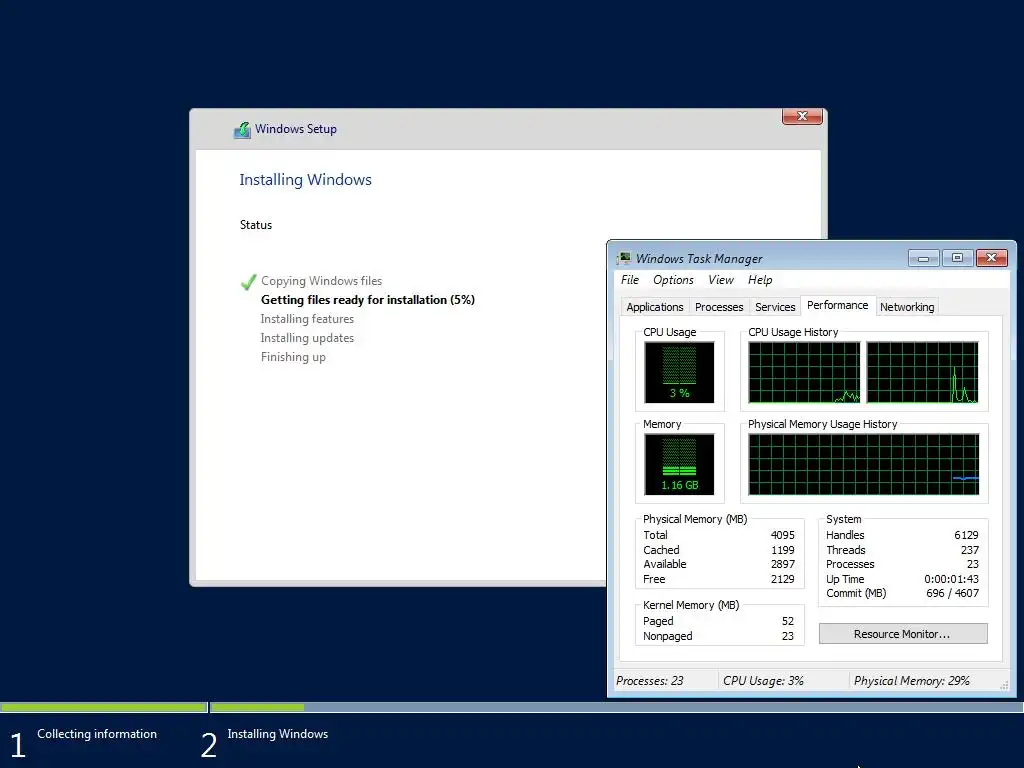Switch to the Applications tab

(654, 307)
